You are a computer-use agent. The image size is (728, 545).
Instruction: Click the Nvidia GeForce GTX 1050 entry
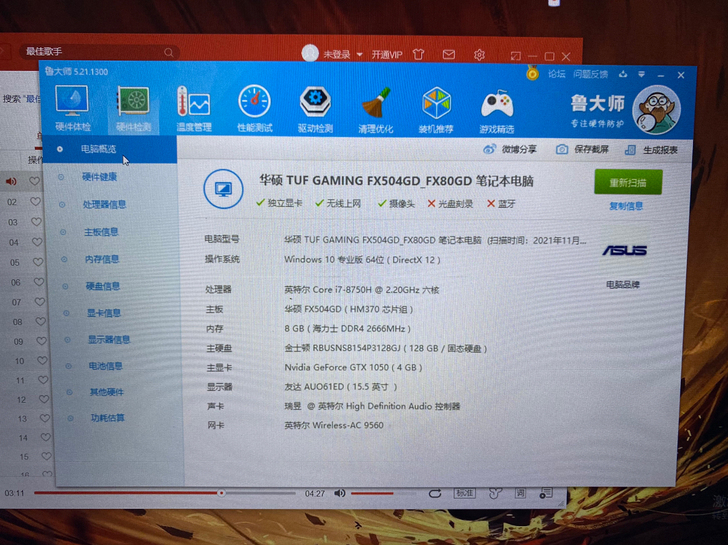point(353,367)
